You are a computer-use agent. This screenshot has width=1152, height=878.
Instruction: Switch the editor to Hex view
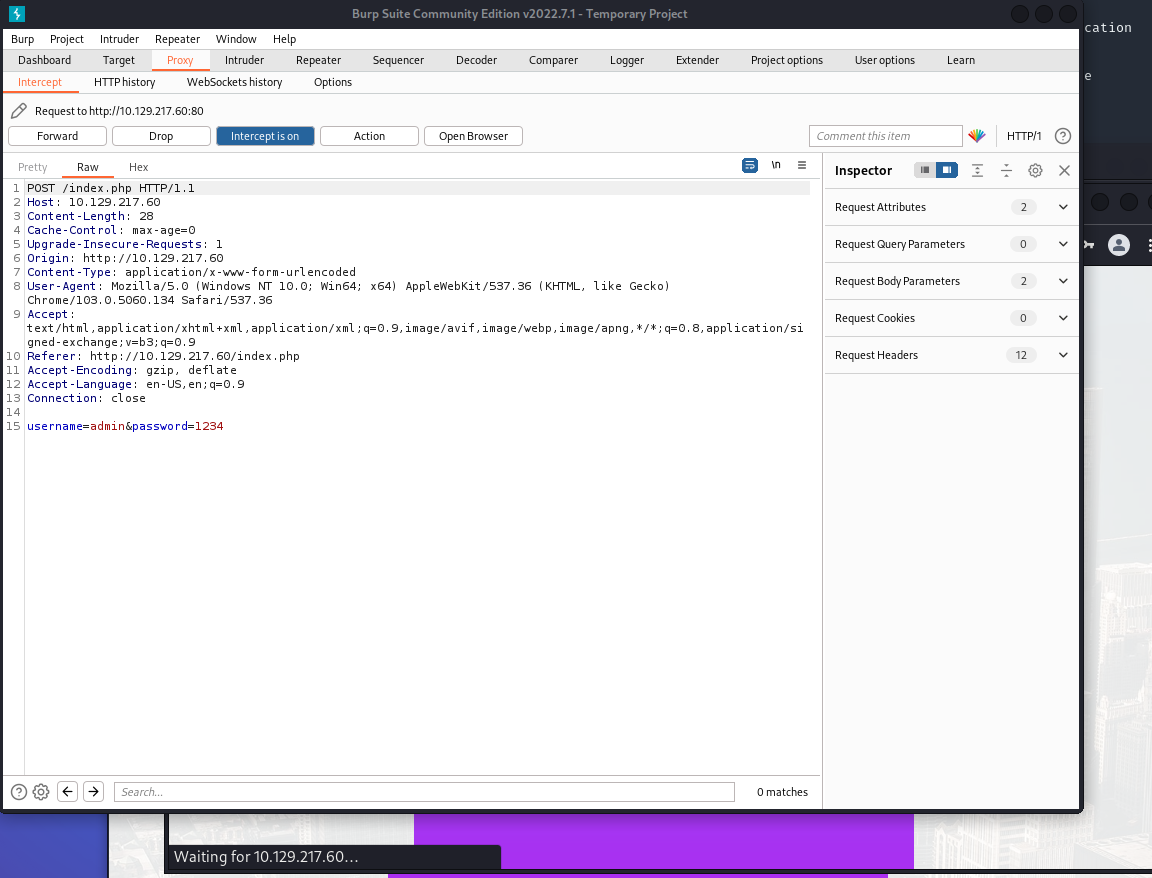(138, 168)
